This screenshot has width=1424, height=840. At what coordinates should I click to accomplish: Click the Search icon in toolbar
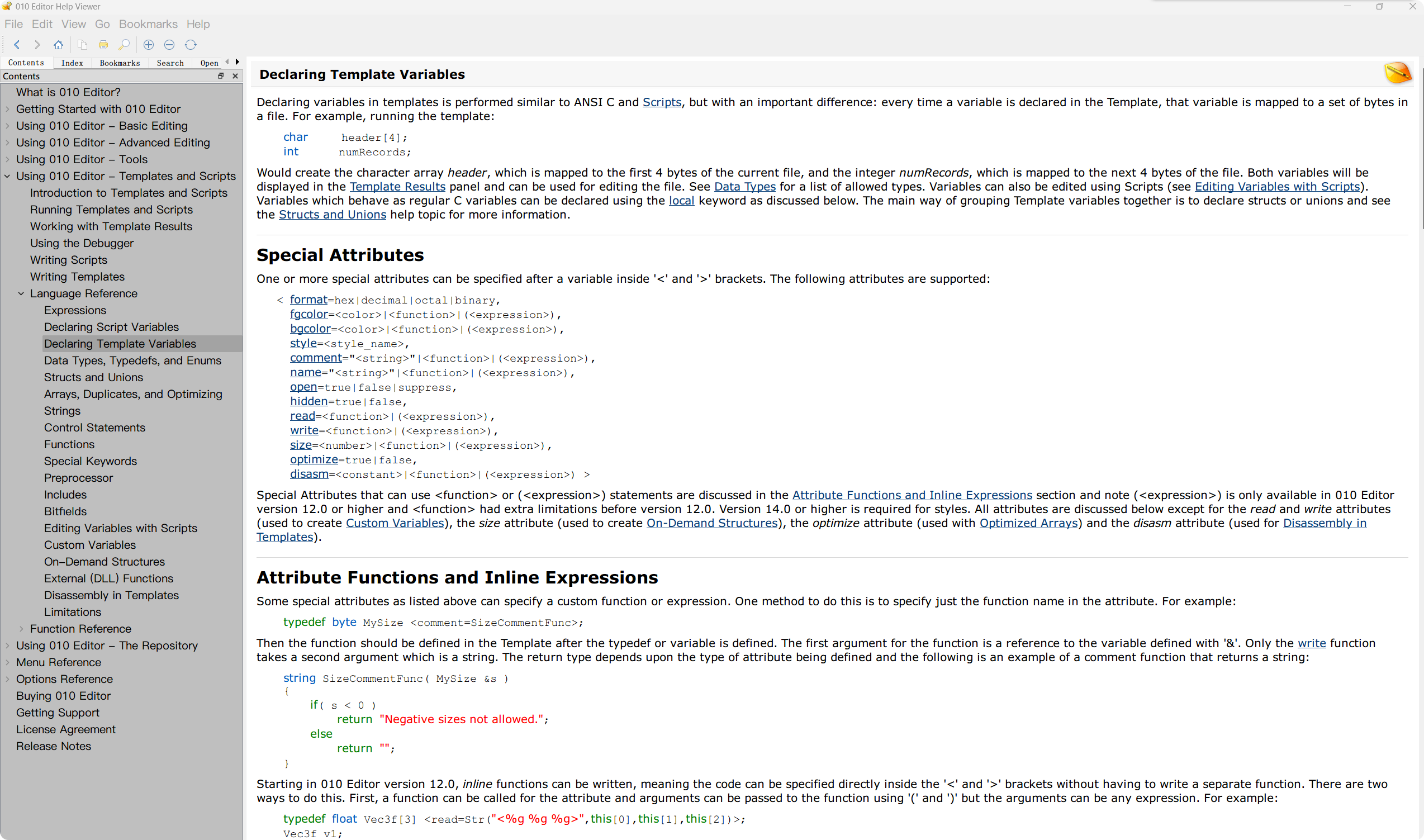125,44
